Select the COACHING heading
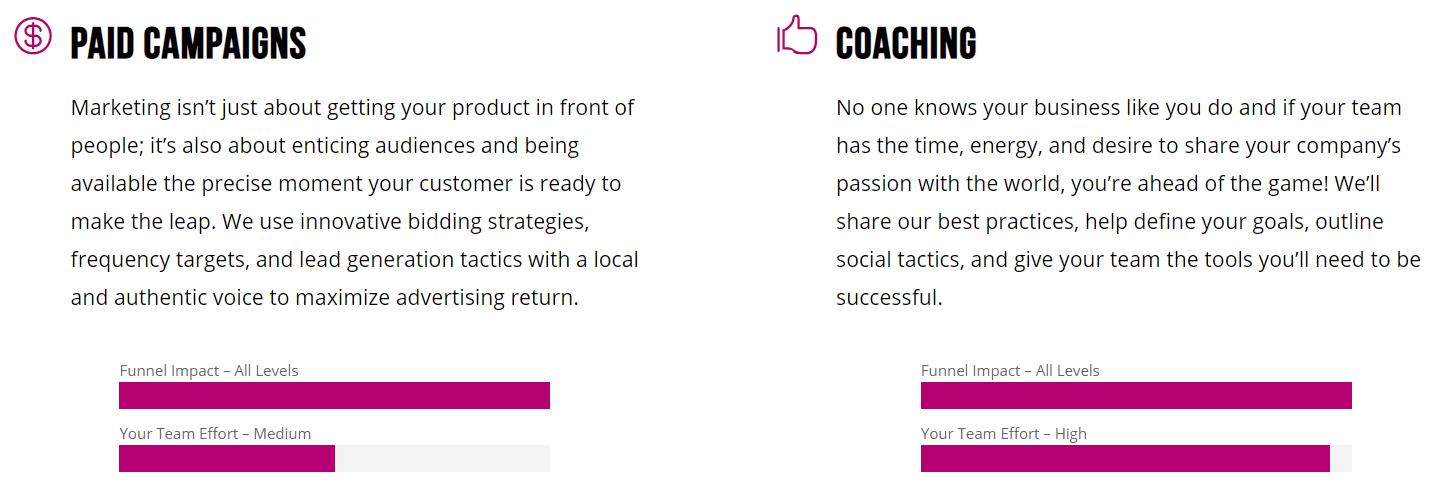 tap(906, 43)
